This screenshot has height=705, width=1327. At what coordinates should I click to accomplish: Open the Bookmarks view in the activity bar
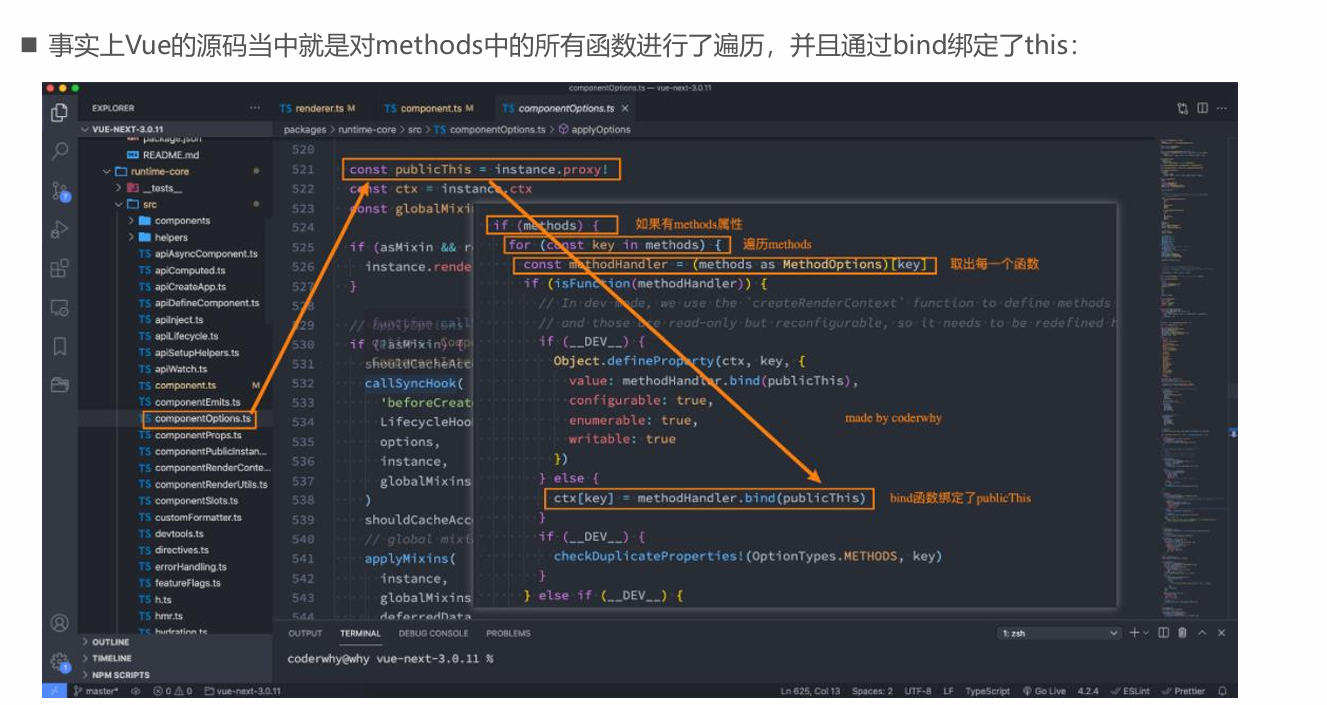point(60,346)
